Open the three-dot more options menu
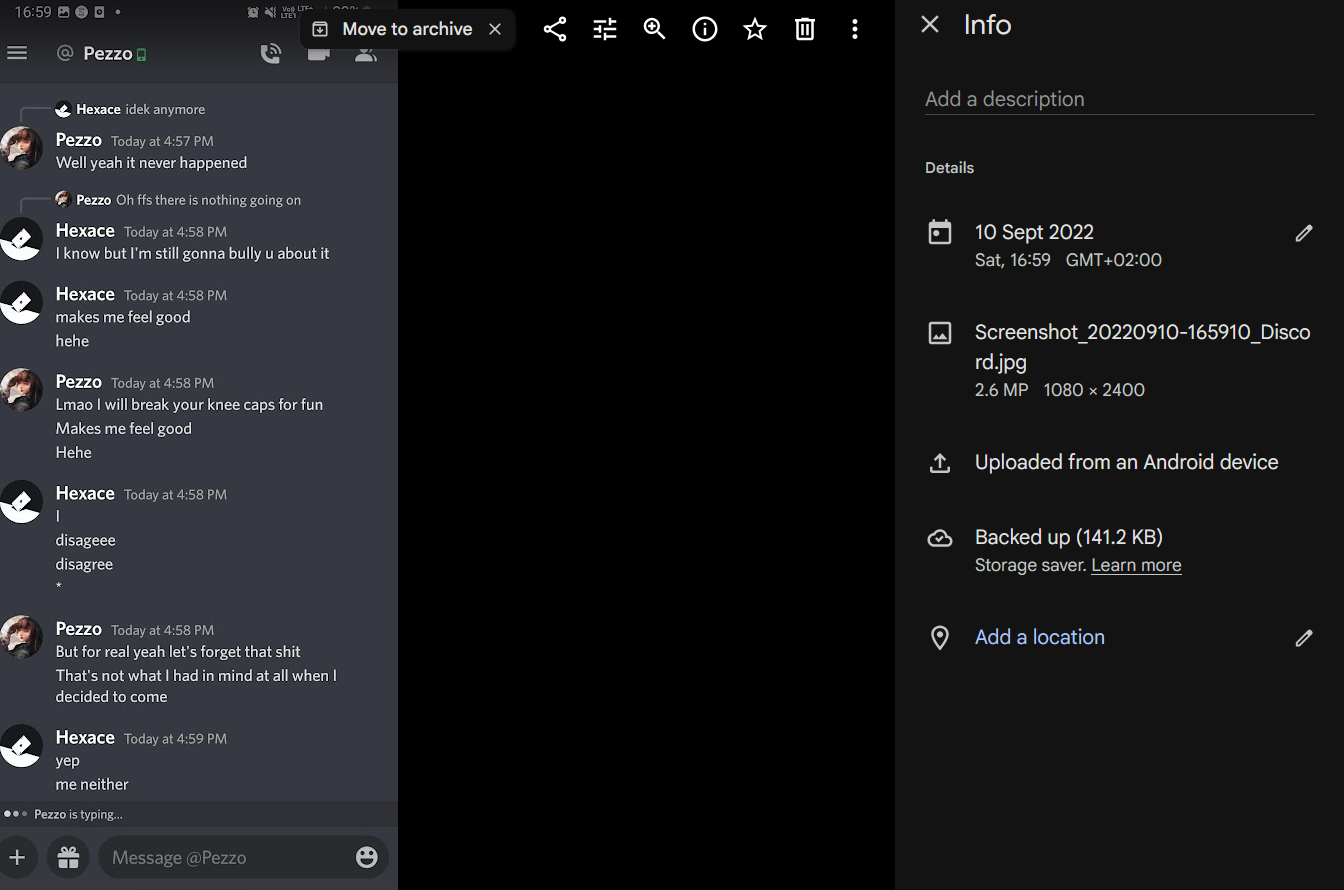Viewport: 1344px width, 890px height. [855, 30]
